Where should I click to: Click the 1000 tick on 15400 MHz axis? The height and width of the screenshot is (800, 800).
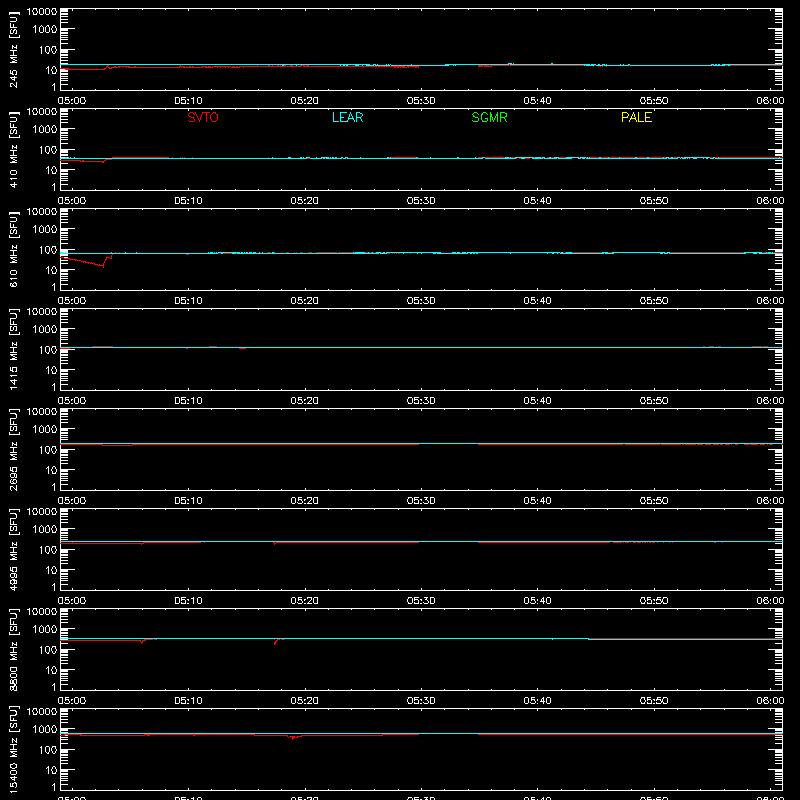click(45, 730)
